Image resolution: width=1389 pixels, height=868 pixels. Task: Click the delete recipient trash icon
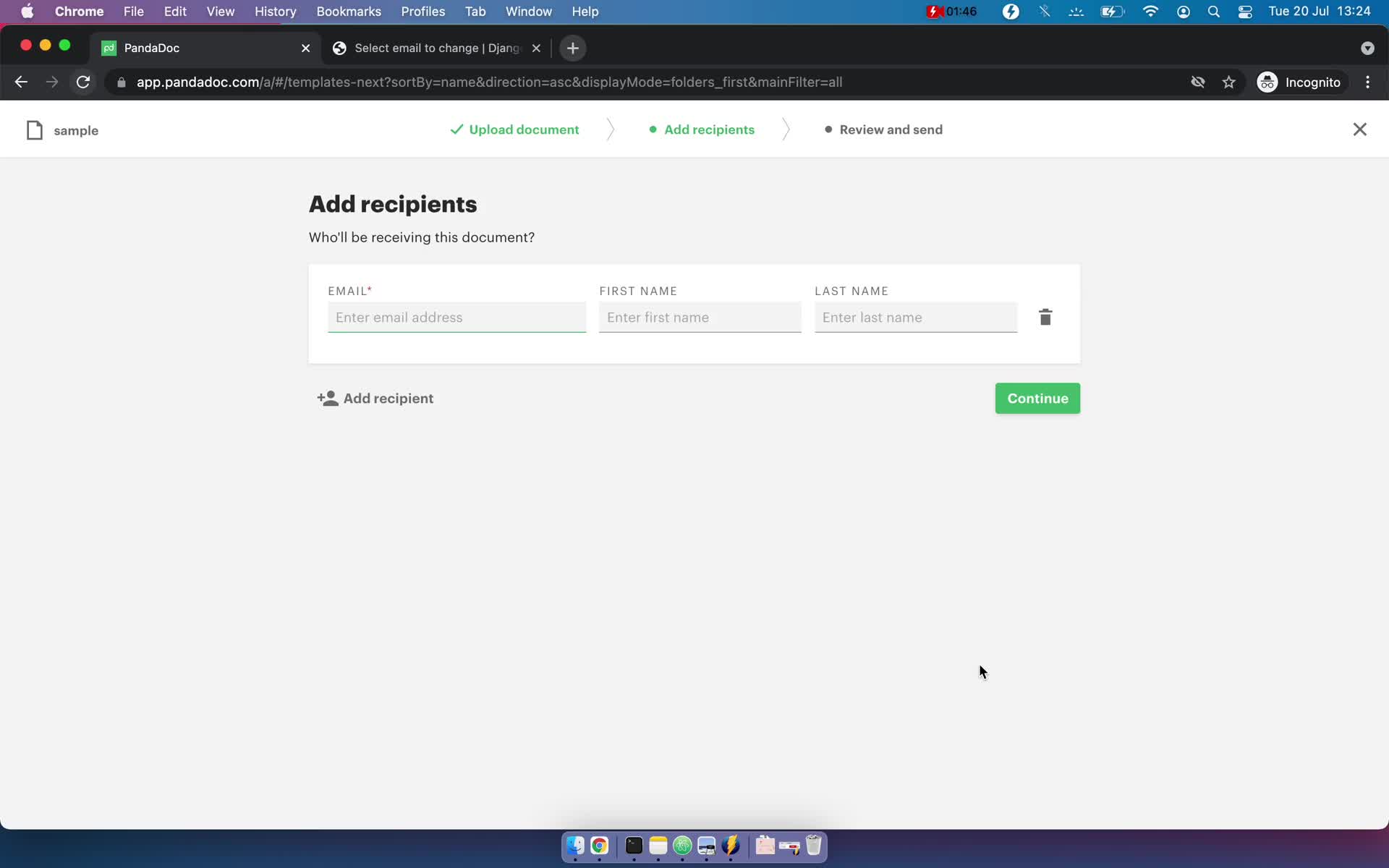coord(1044,317)
